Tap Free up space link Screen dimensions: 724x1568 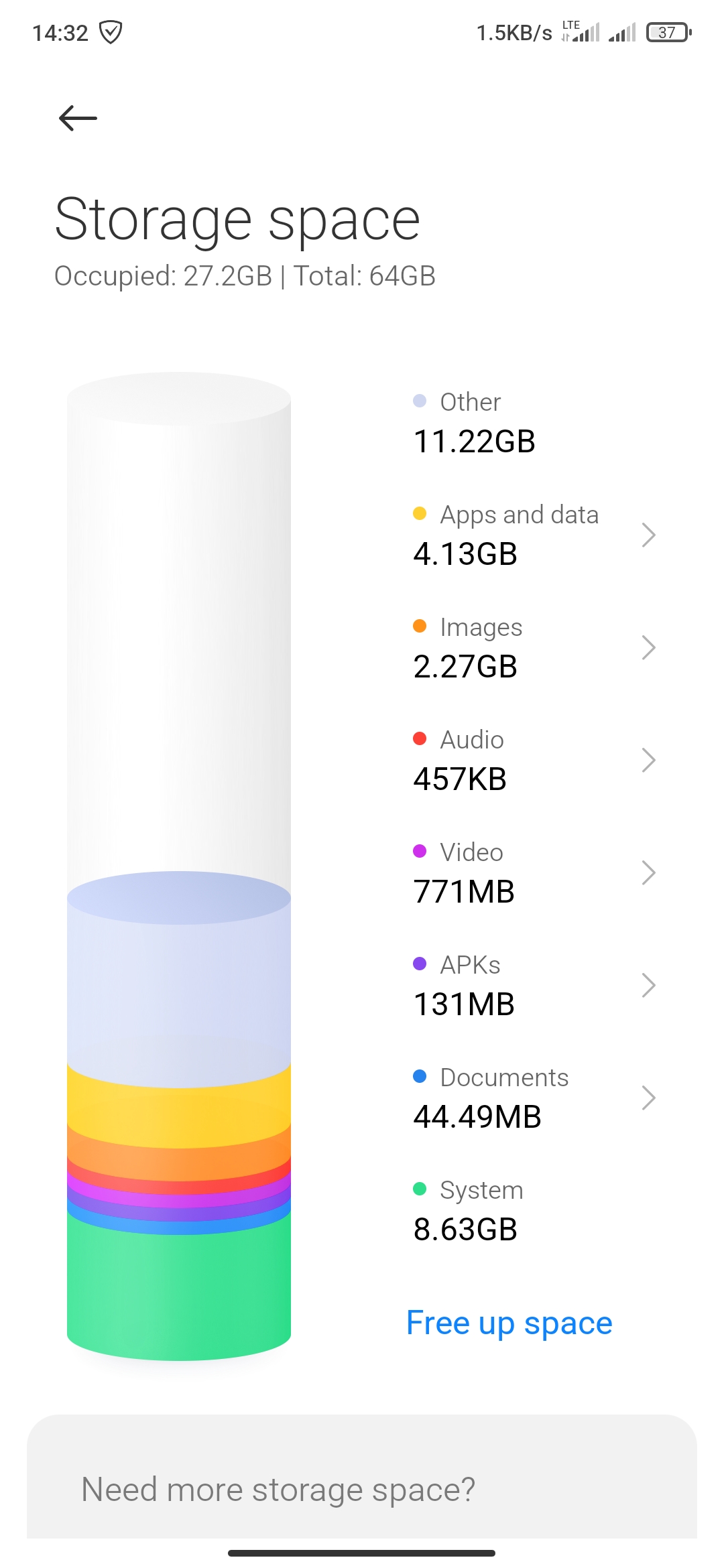click(509, 1323)
